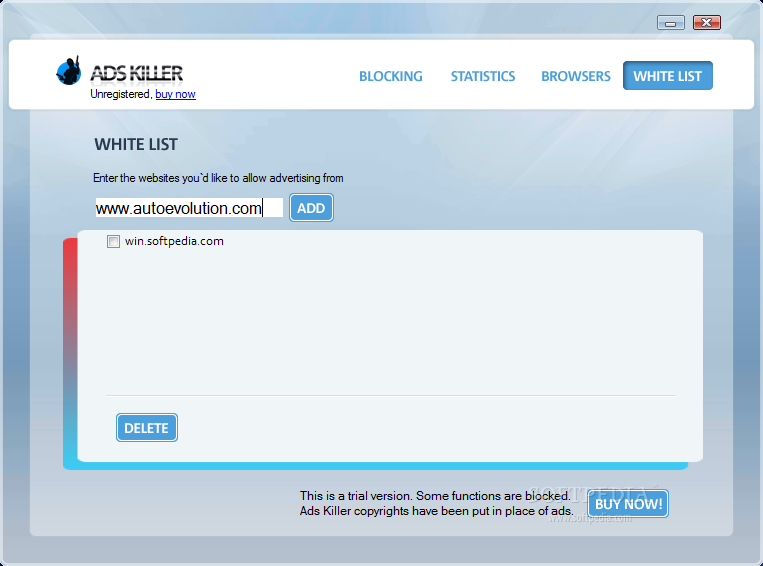
Task: Click the website address input field
Action: [x=189, y=208]
